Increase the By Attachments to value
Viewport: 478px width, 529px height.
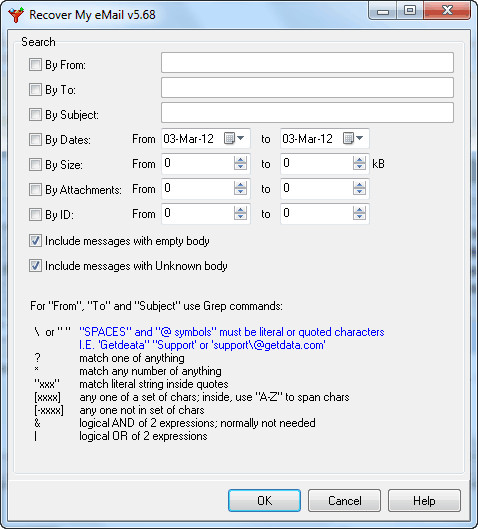(x=359, y=185)
